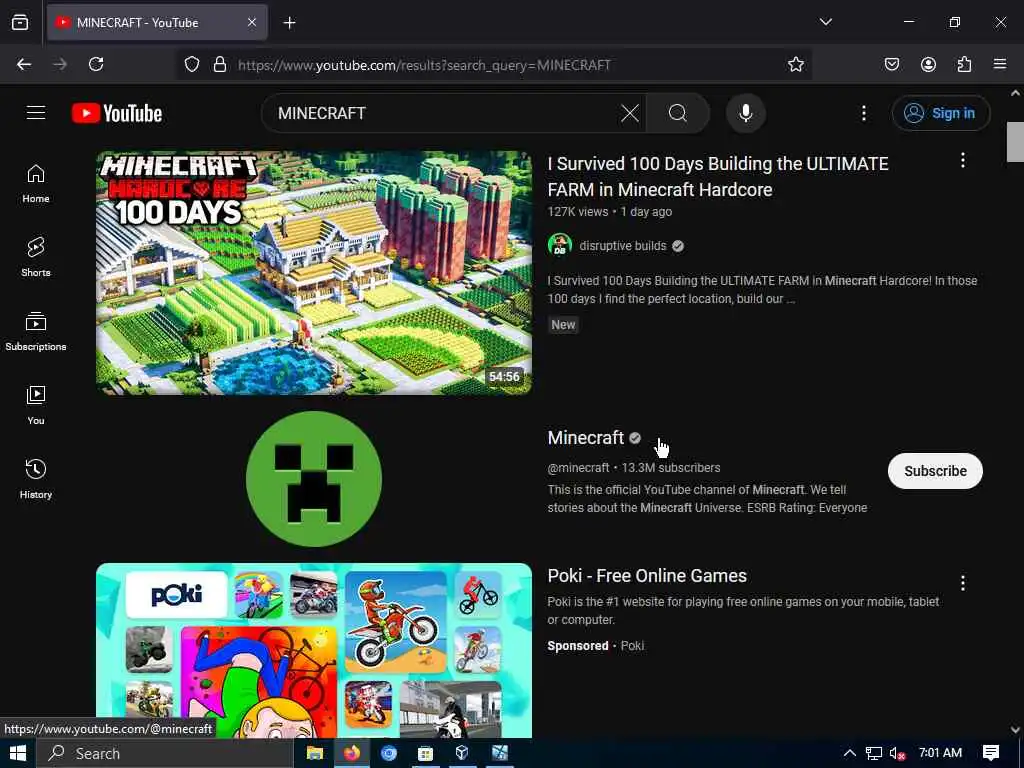Click the Firefox taskbar icon

point(351,753)
